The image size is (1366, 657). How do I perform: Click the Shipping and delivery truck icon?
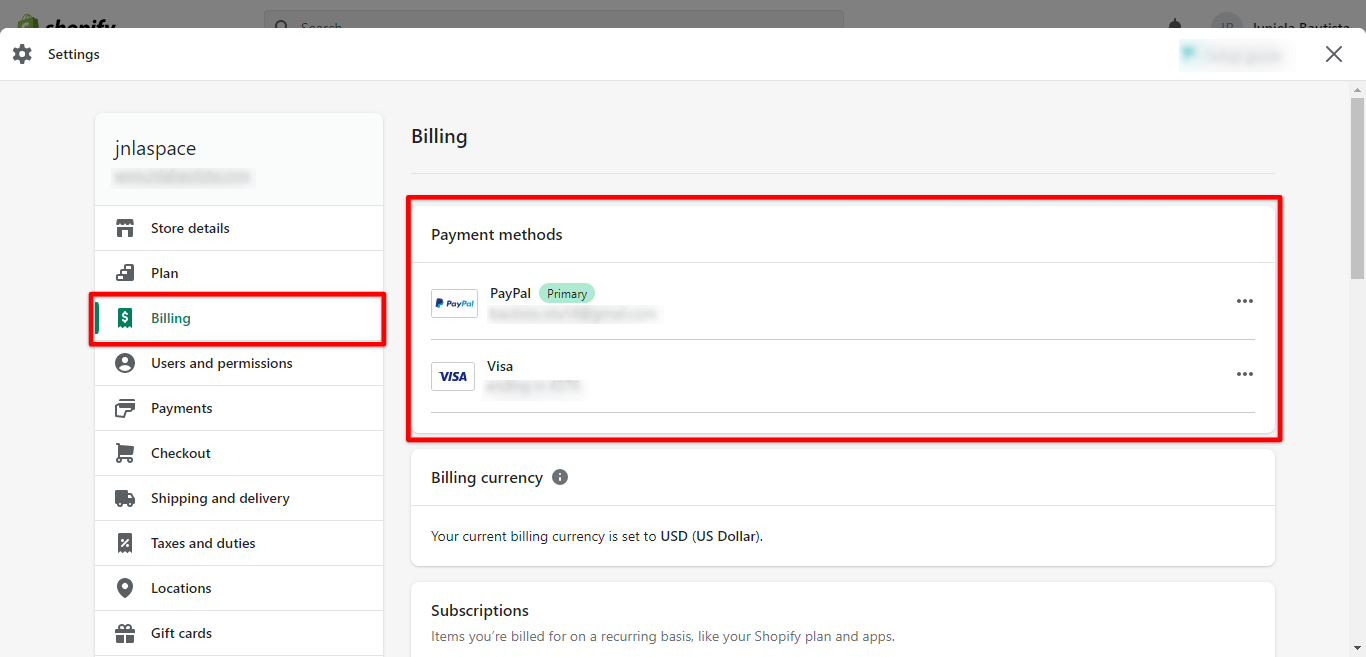pyautogui.click(x=125, y=498)
